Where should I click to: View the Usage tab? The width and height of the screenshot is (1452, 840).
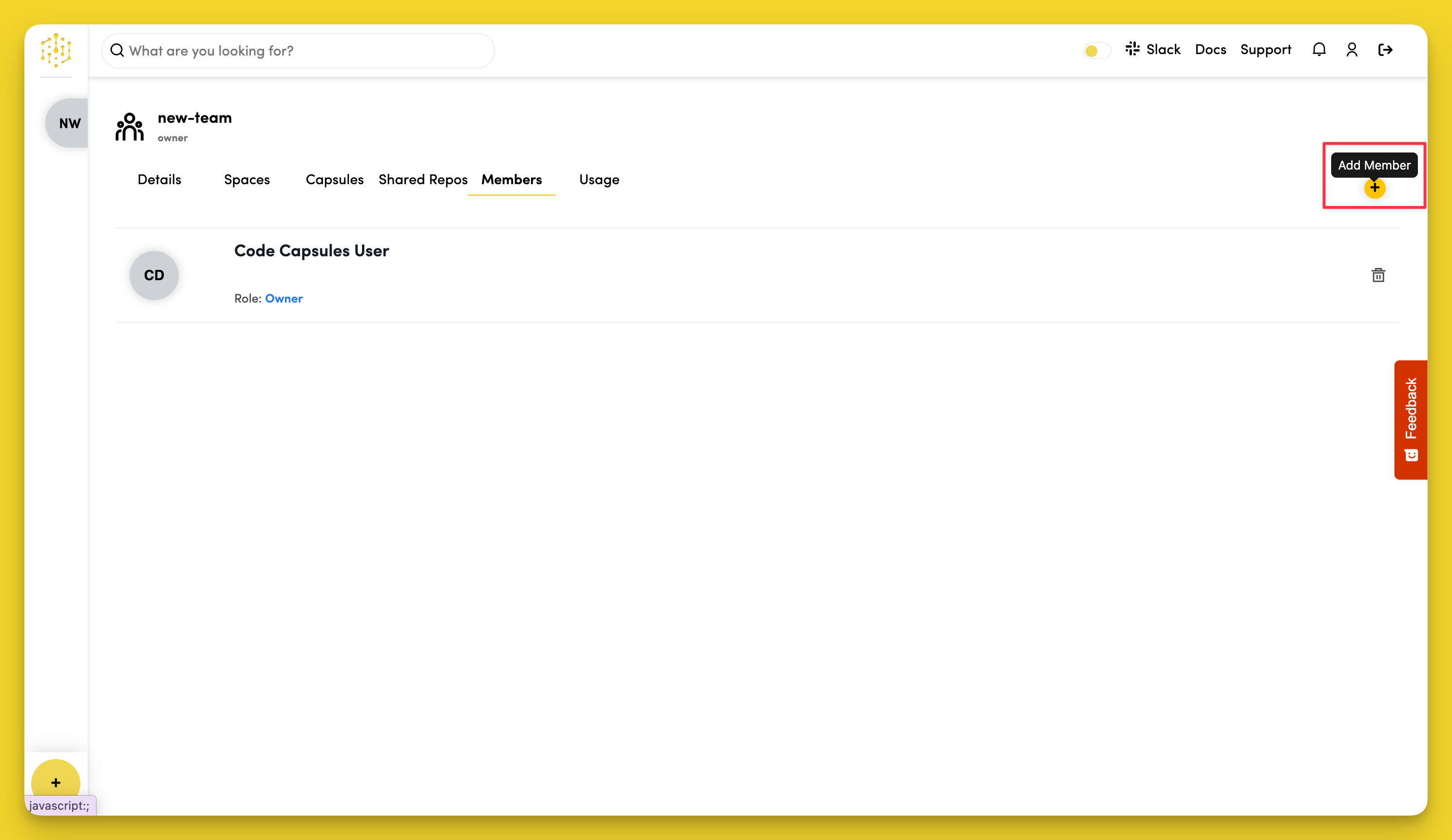click(599, 180)
